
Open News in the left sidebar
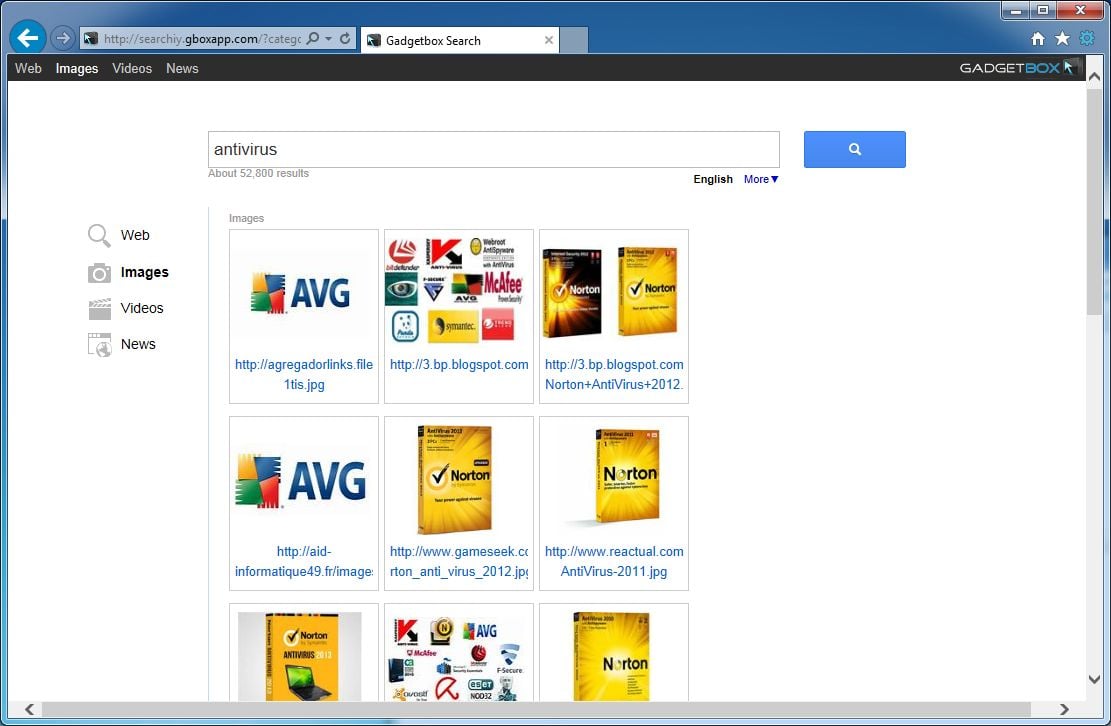138,344
